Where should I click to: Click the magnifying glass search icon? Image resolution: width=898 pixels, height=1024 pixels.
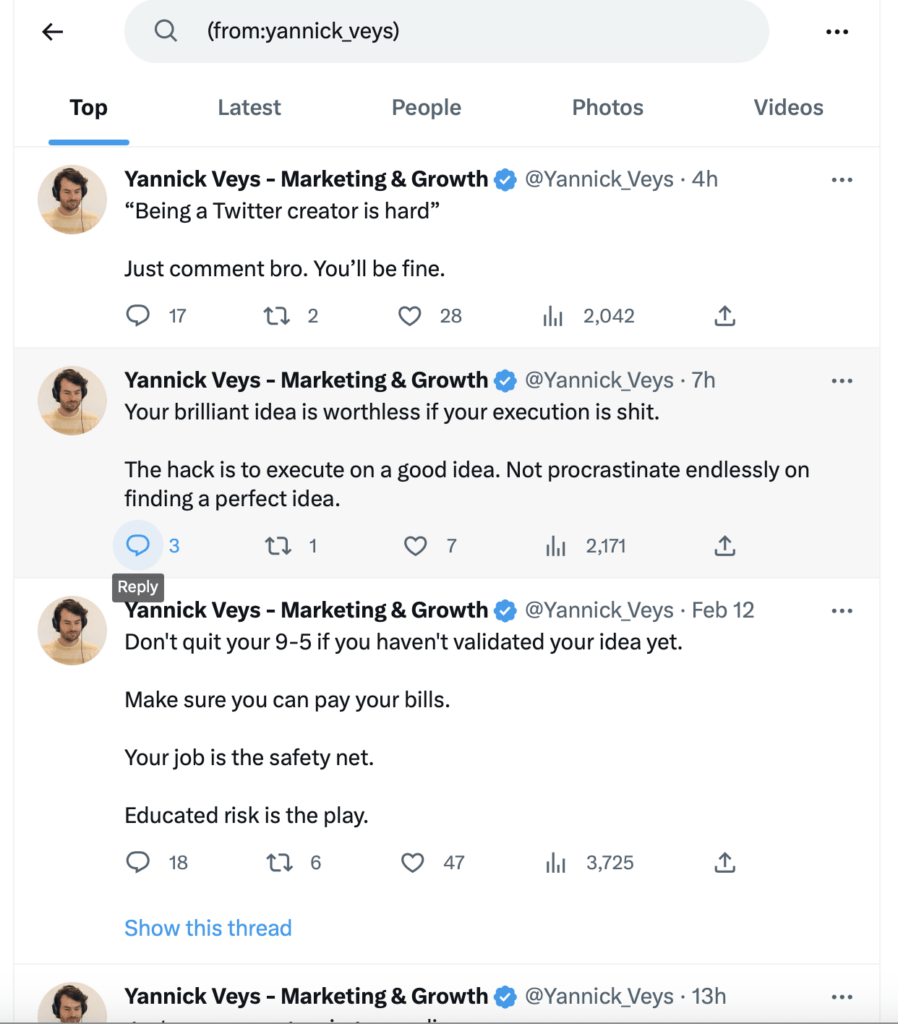point(165,31)
